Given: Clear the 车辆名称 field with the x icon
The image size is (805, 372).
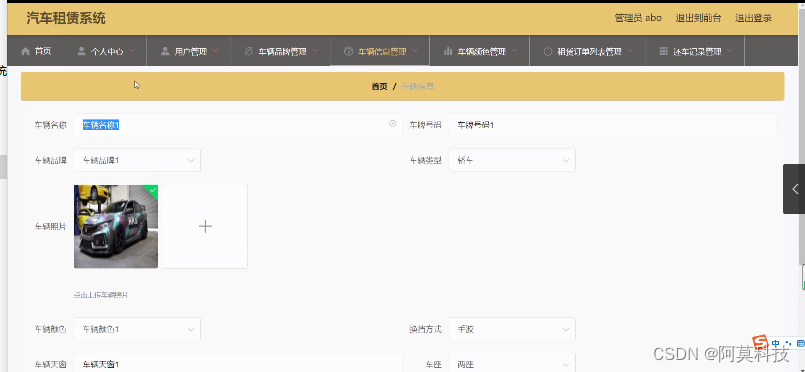Looking at the screenshot, I should pyautogui.click(x=393, y=124).
